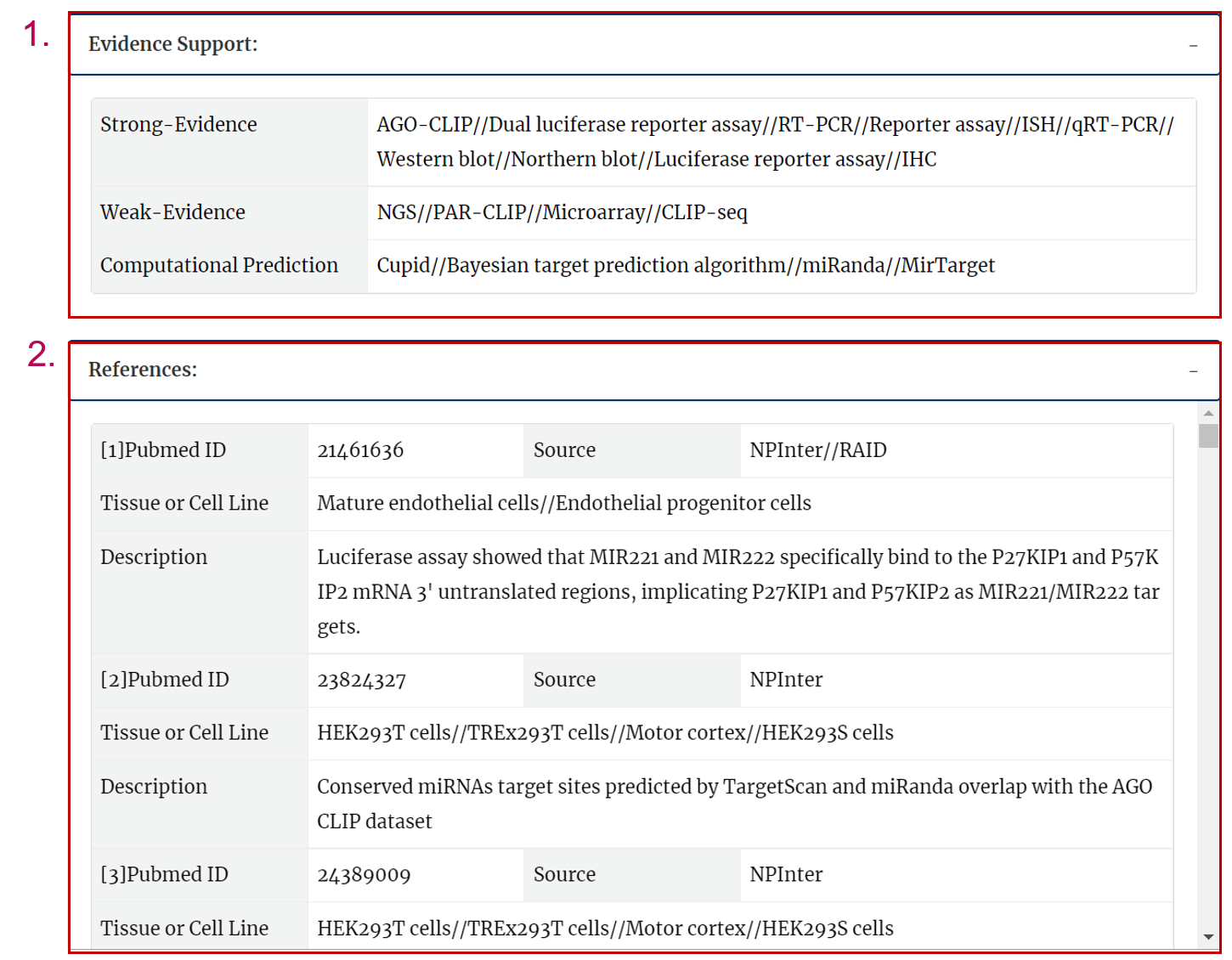
Task: Open PubMed ID 23824327
Action: tap(361, 680)
